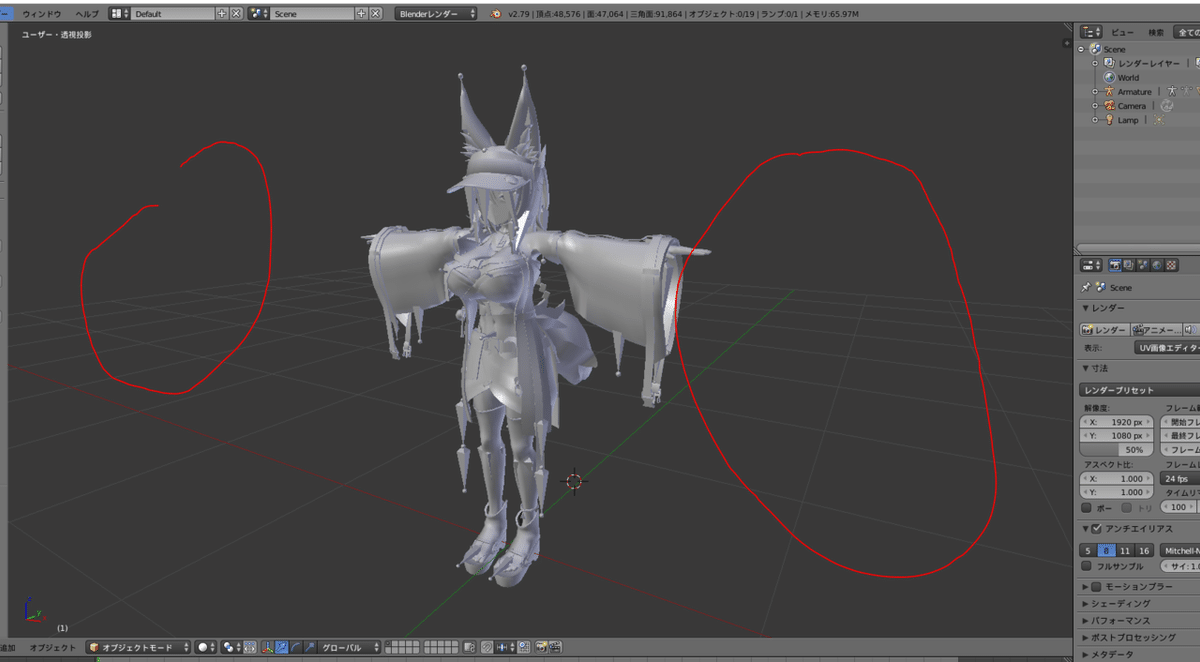
Task: Click the Lamp data icon in outliner
Action: (x=1160, y=119)
